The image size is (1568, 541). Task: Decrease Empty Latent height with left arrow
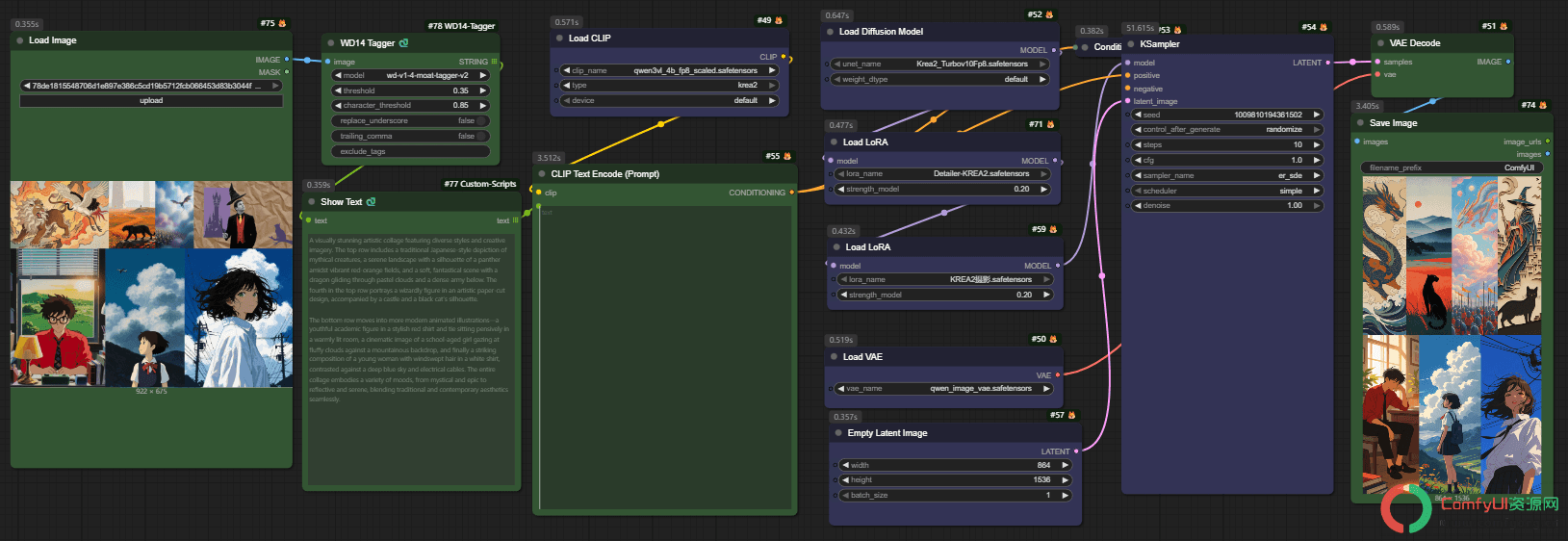coord(846,479)
